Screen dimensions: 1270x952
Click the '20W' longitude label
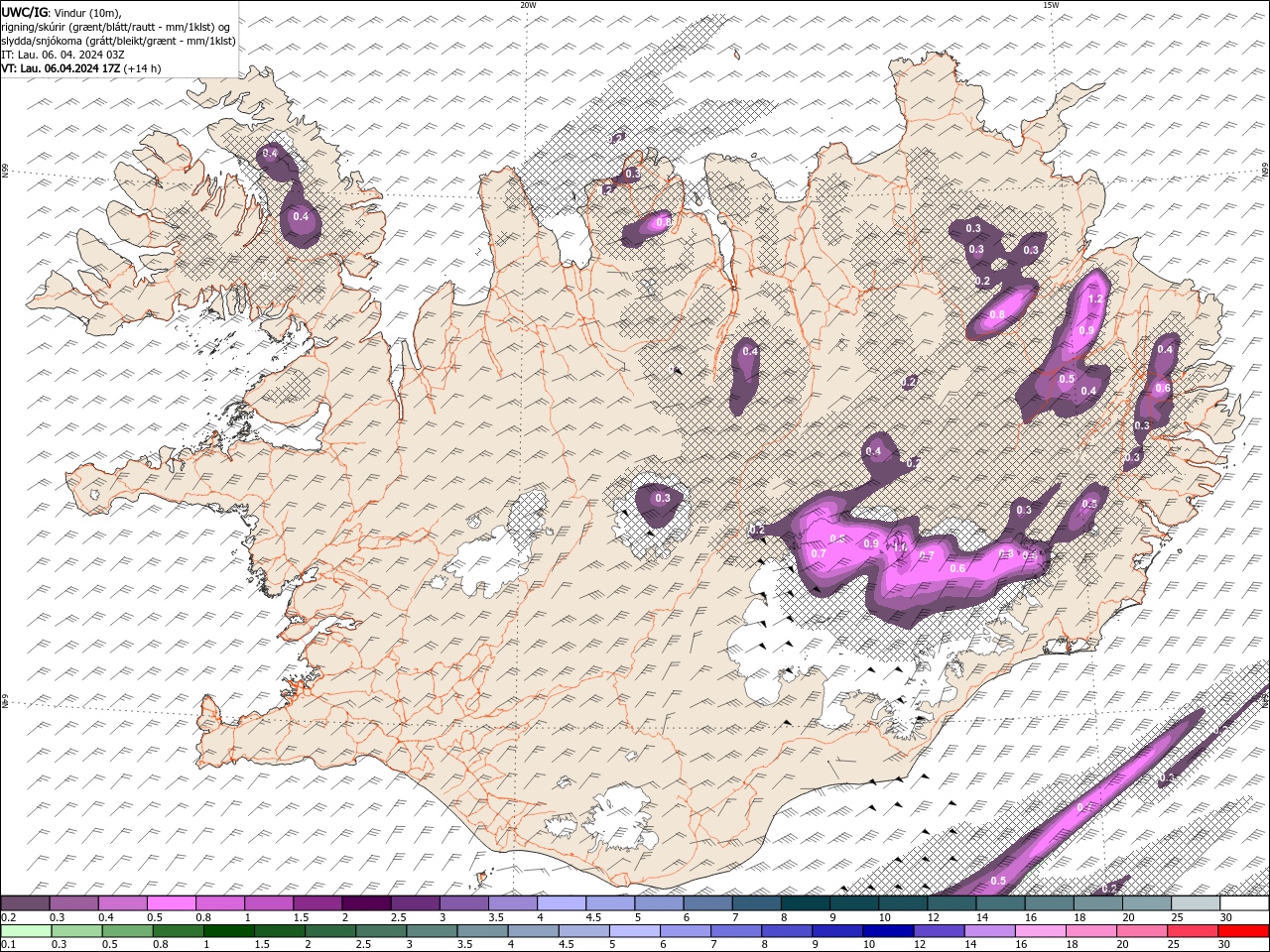click(528, 5)
